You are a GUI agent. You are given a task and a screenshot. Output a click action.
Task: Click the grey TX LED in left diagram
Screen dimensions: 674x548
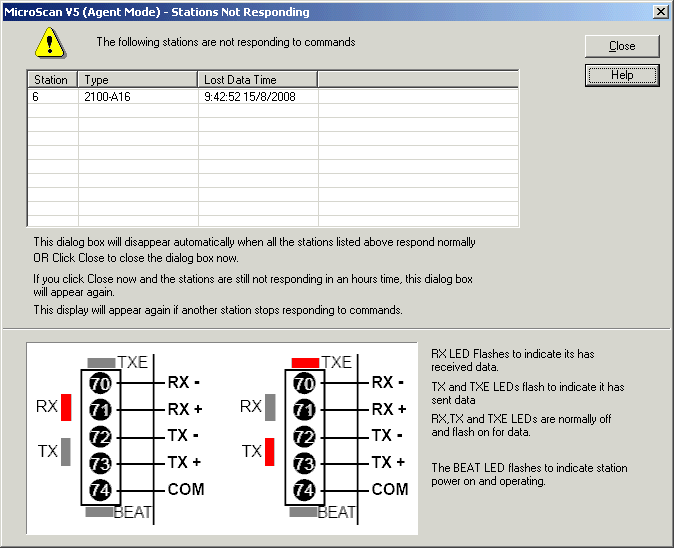[66, 452]
